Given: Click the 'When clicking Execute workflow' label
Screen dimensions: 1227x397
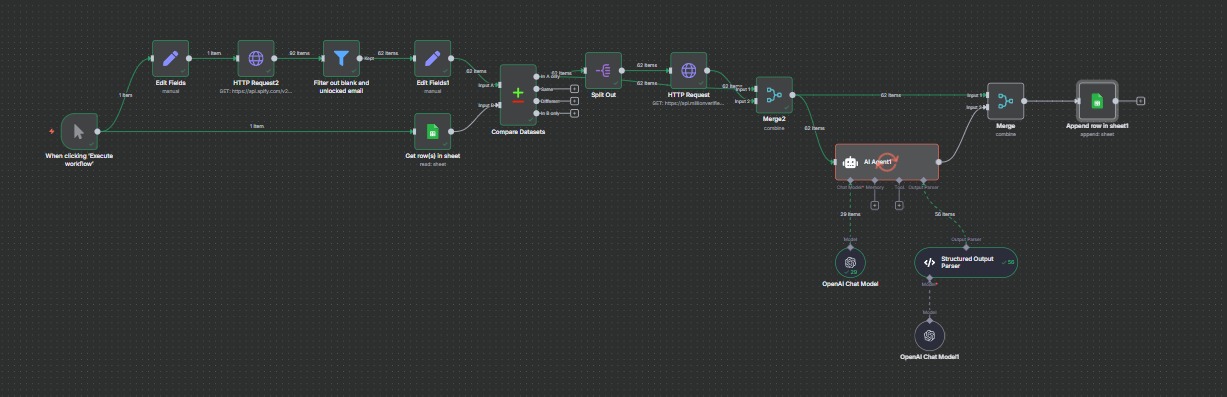Looking at the screenshot, I should click(78, 159).
